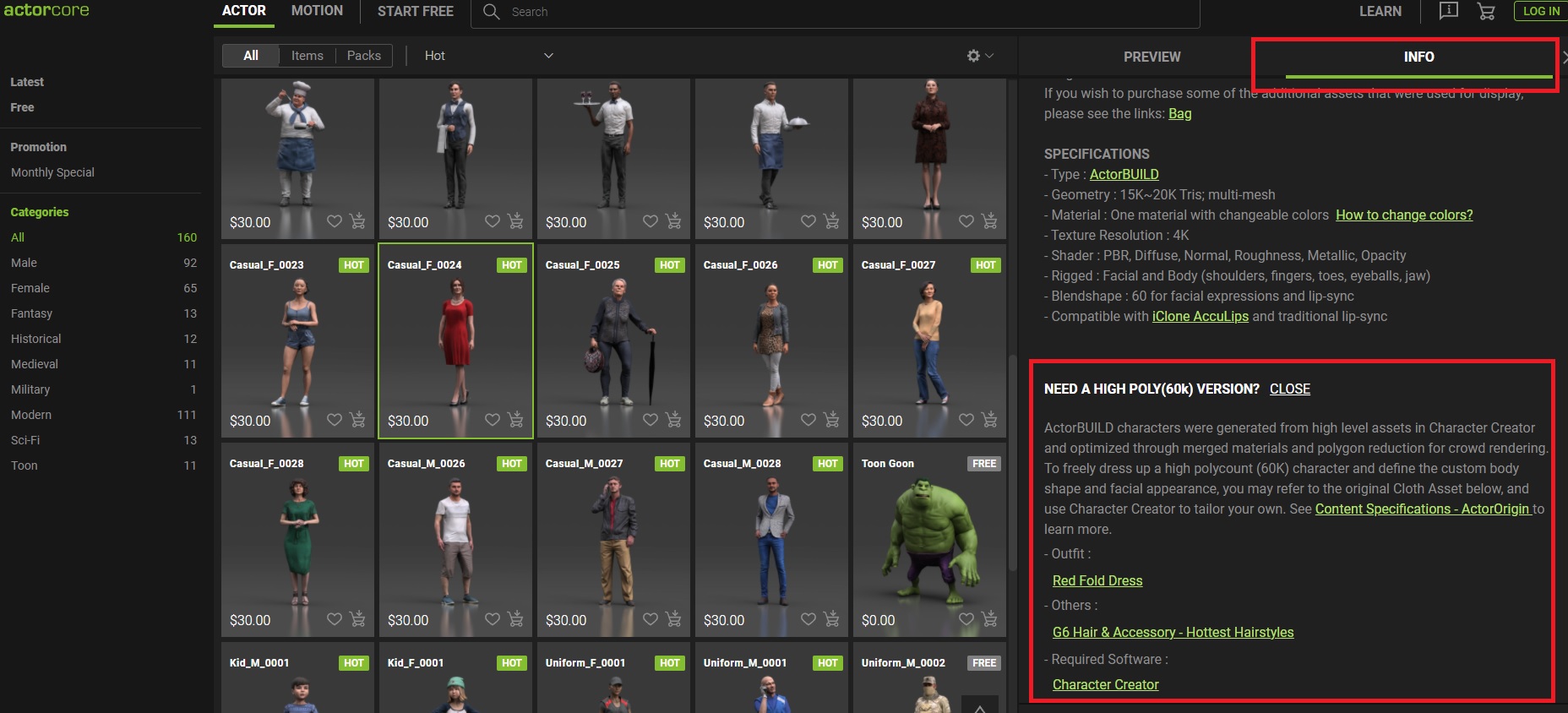Screen dimensions: 1568x713
Task: Select the Casual_F_0025 actor thumbnail
Action: click(x=613, y=341)
